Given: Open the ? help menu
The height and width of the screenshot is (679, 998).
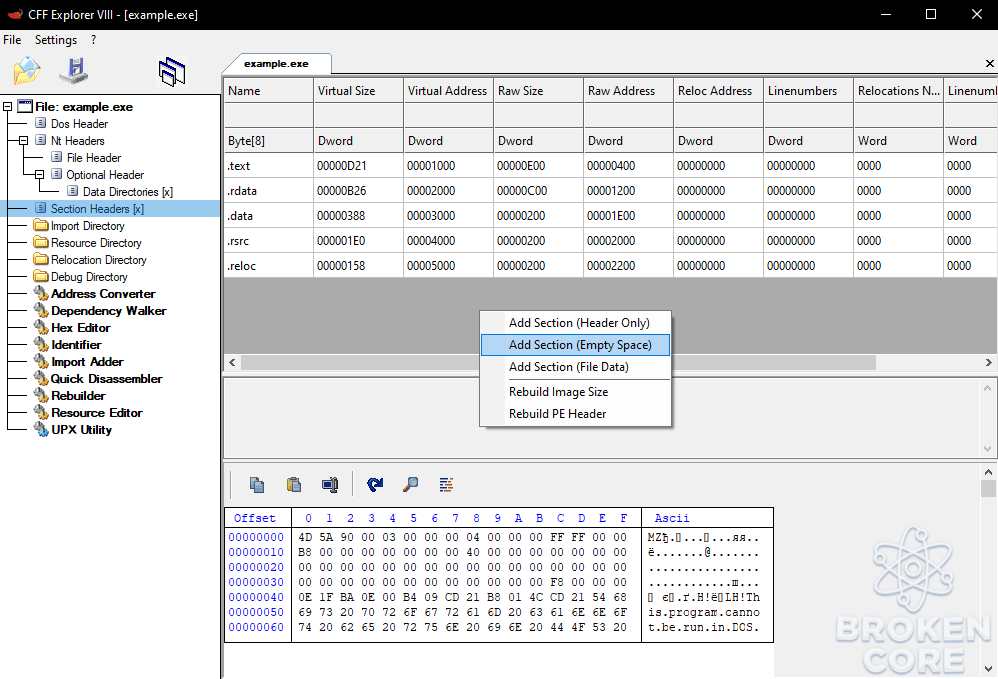Looking at the screenshot, I should pyautogui.click(x=94, y=40).
